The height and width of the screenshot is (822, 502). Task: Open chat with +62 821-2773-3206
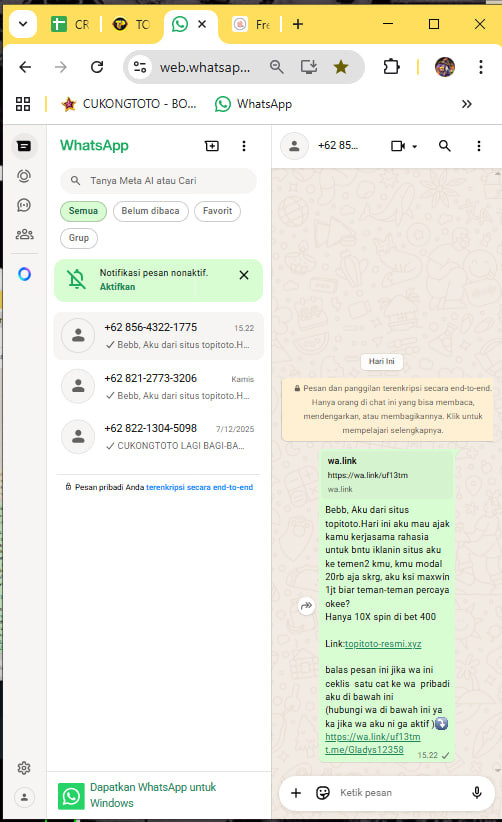[158, 386]
